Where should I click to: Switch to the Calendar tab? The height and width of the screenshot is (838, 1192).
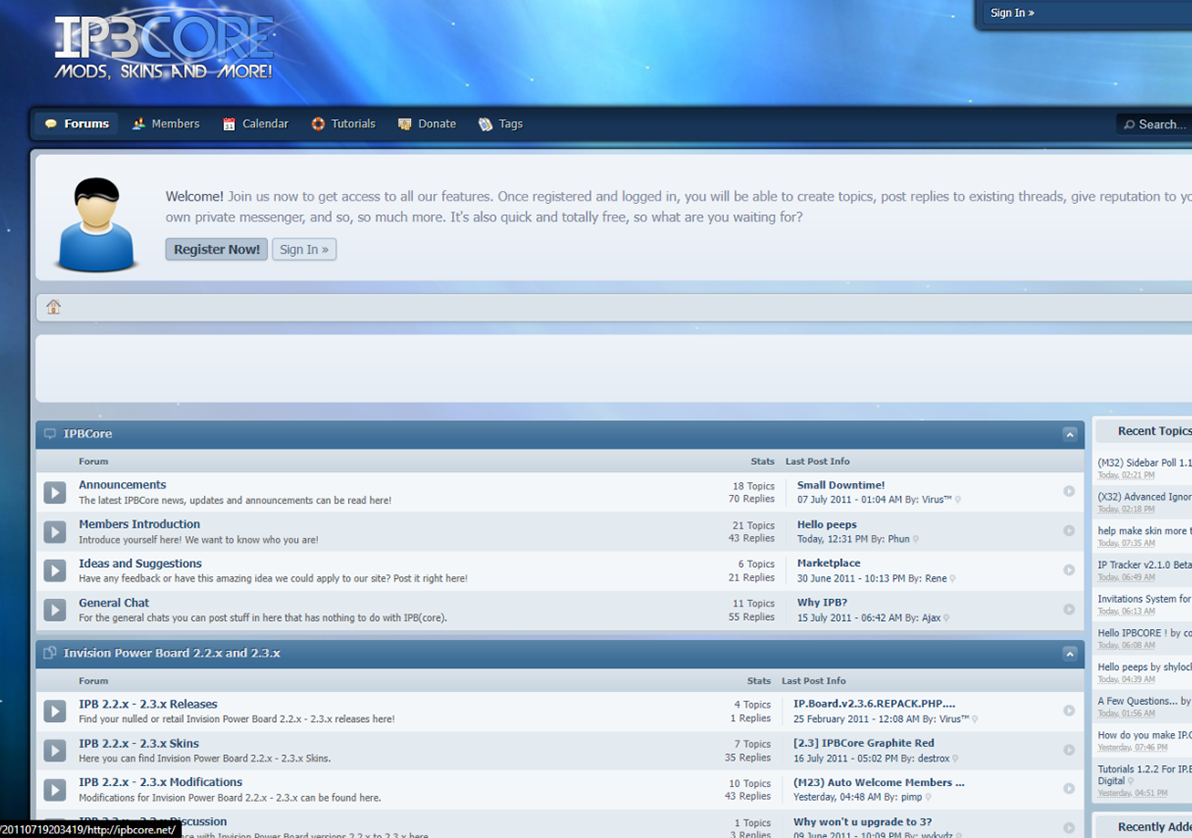pos(256,124)
